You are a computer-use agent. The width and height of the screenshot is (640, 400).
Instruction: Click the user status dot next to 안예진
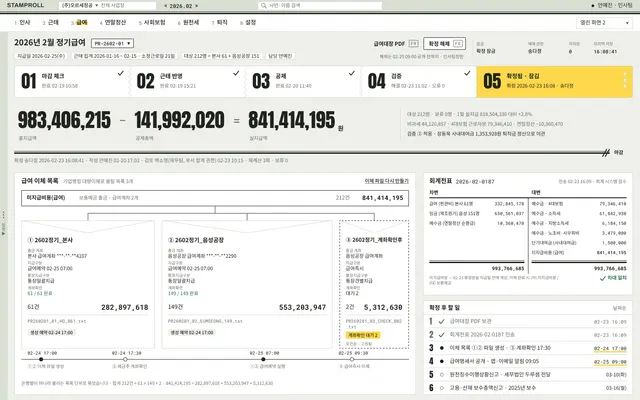pos(593,6)
